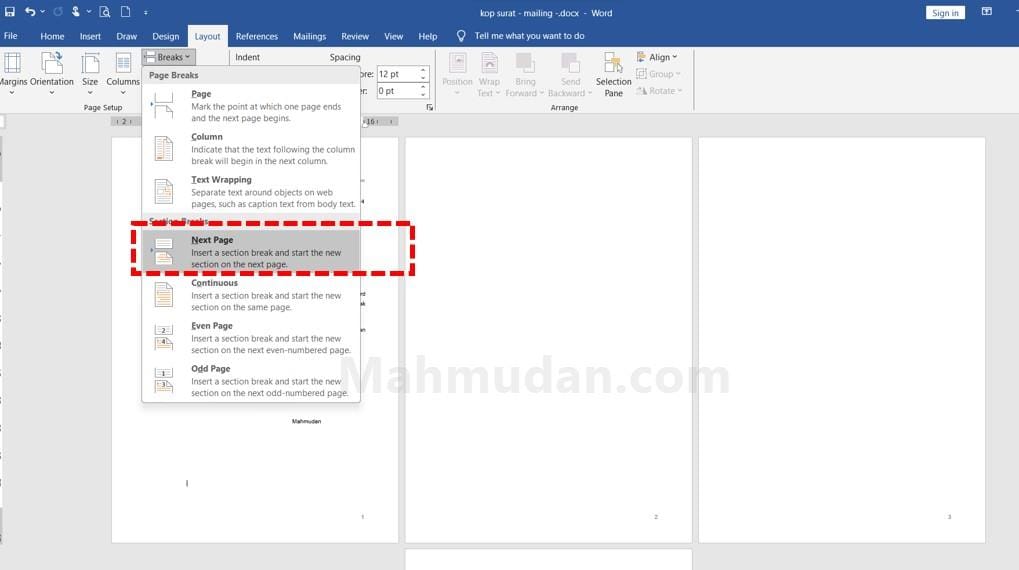Open the Selection Pane

613,75
